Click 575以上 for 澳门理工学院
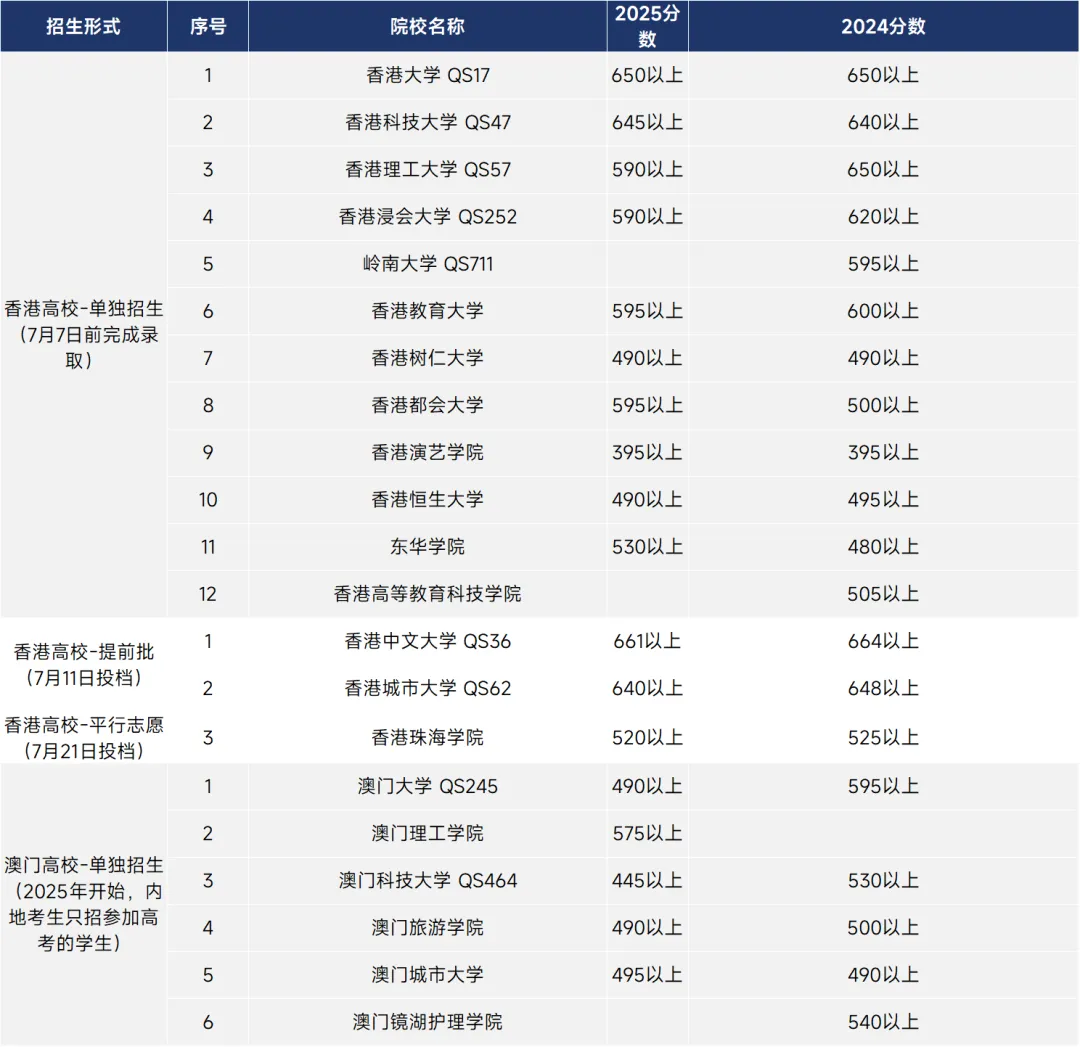Image resolution: width=1080 pixels, height=1047 pixels. click(647, 833)
